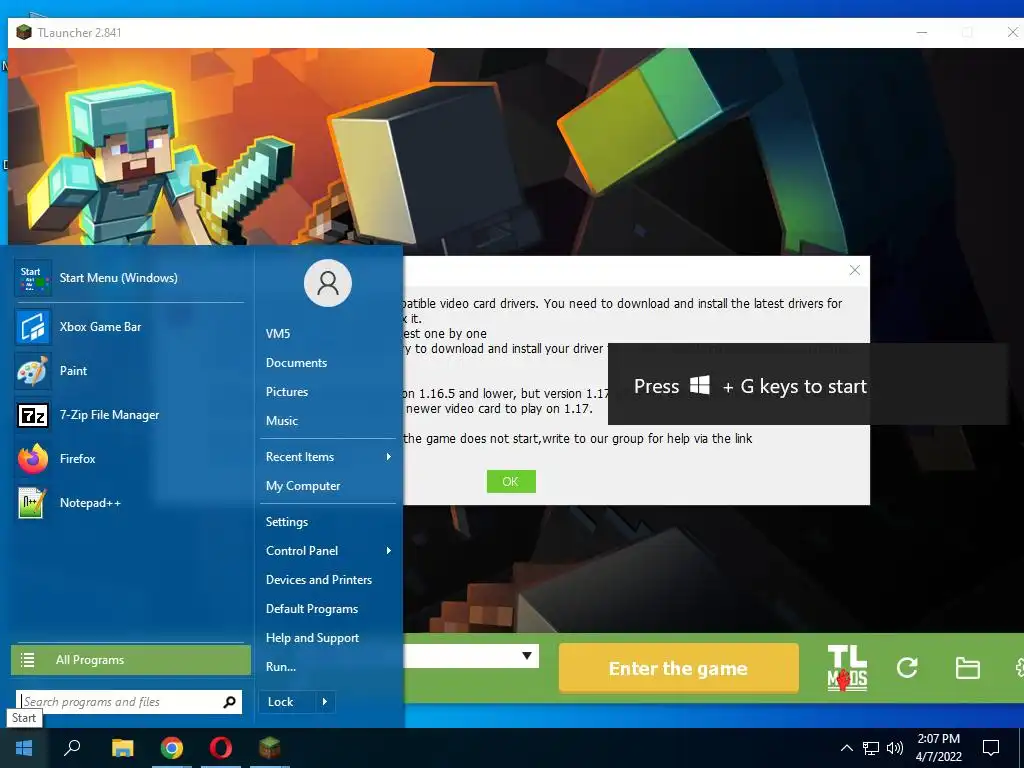Open the game folder icon in TLauncher
The height and width of the screenshot is (768, 1024).
pyautogui.click(x=967, y=667)
